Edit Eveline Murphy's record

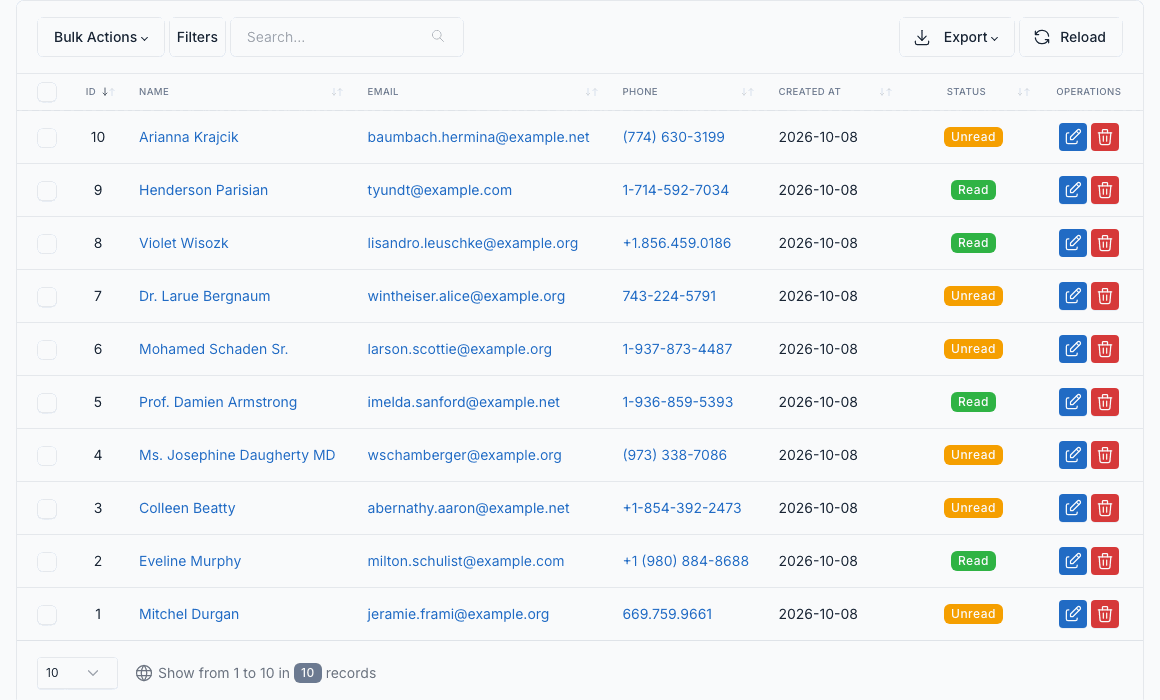tap(1073, 562)
